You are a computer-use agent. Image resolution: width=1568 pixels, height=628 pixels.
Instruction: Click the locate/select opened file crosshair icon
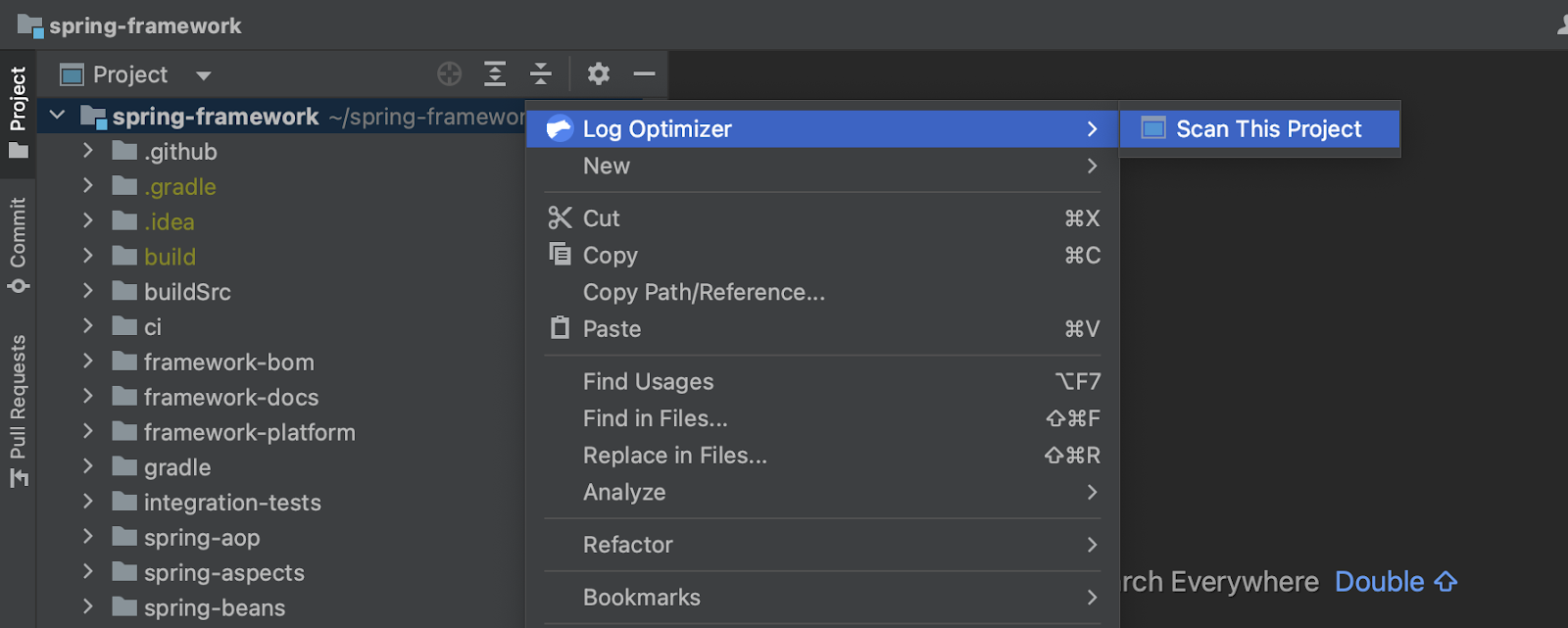tap(449, 74)
